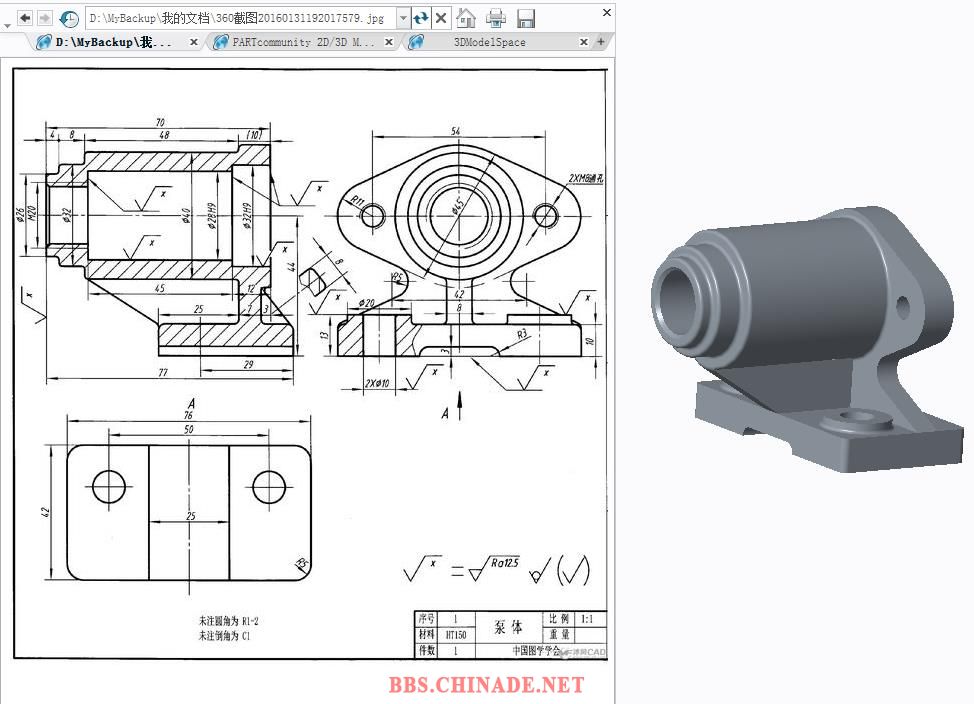Print the drawing with printer icon
The height and width of the screenshot is (704, 974).
(496, 18)
